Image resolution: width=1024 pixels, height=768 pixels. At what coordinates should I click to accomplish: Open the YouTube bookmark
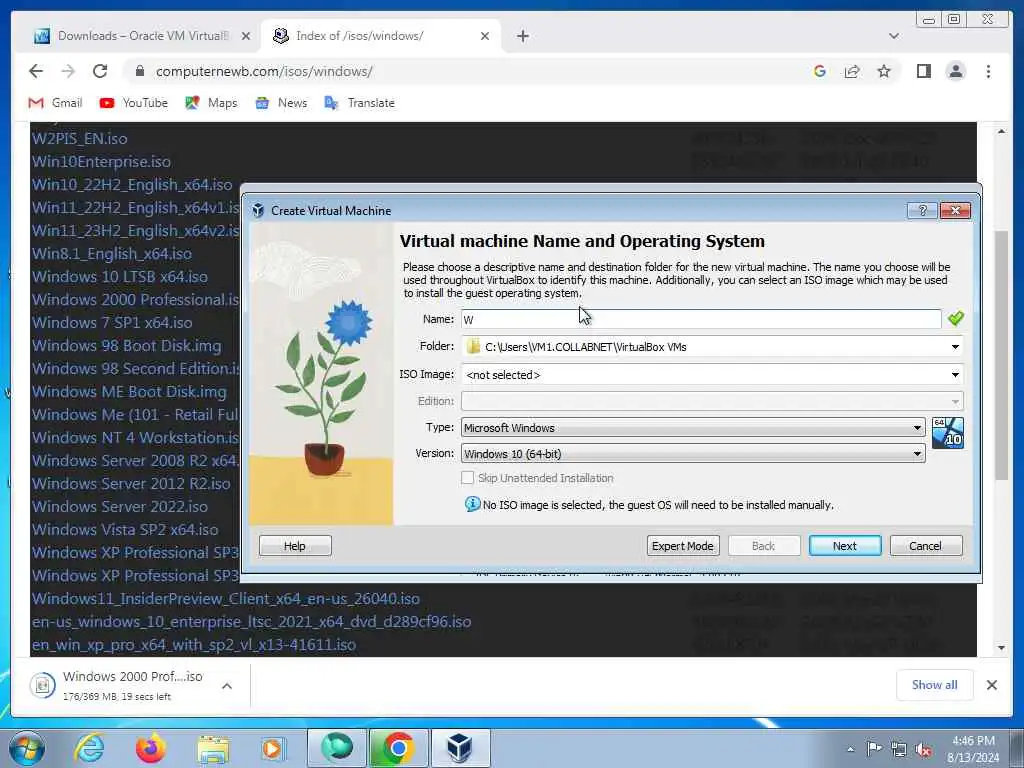click(x=133, y=103)
